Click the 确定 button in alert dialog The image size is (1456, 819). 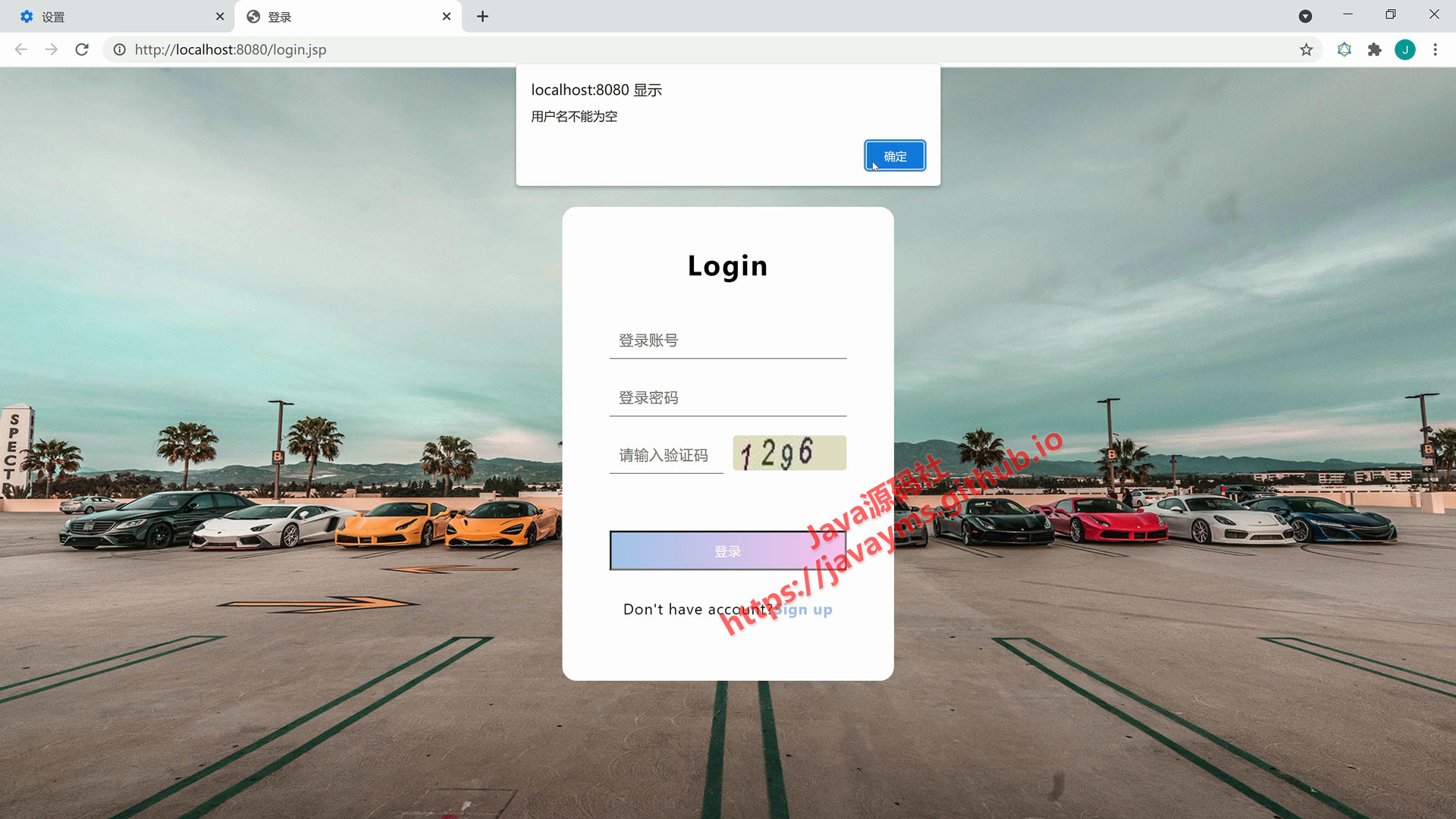(x=895, y=156)
